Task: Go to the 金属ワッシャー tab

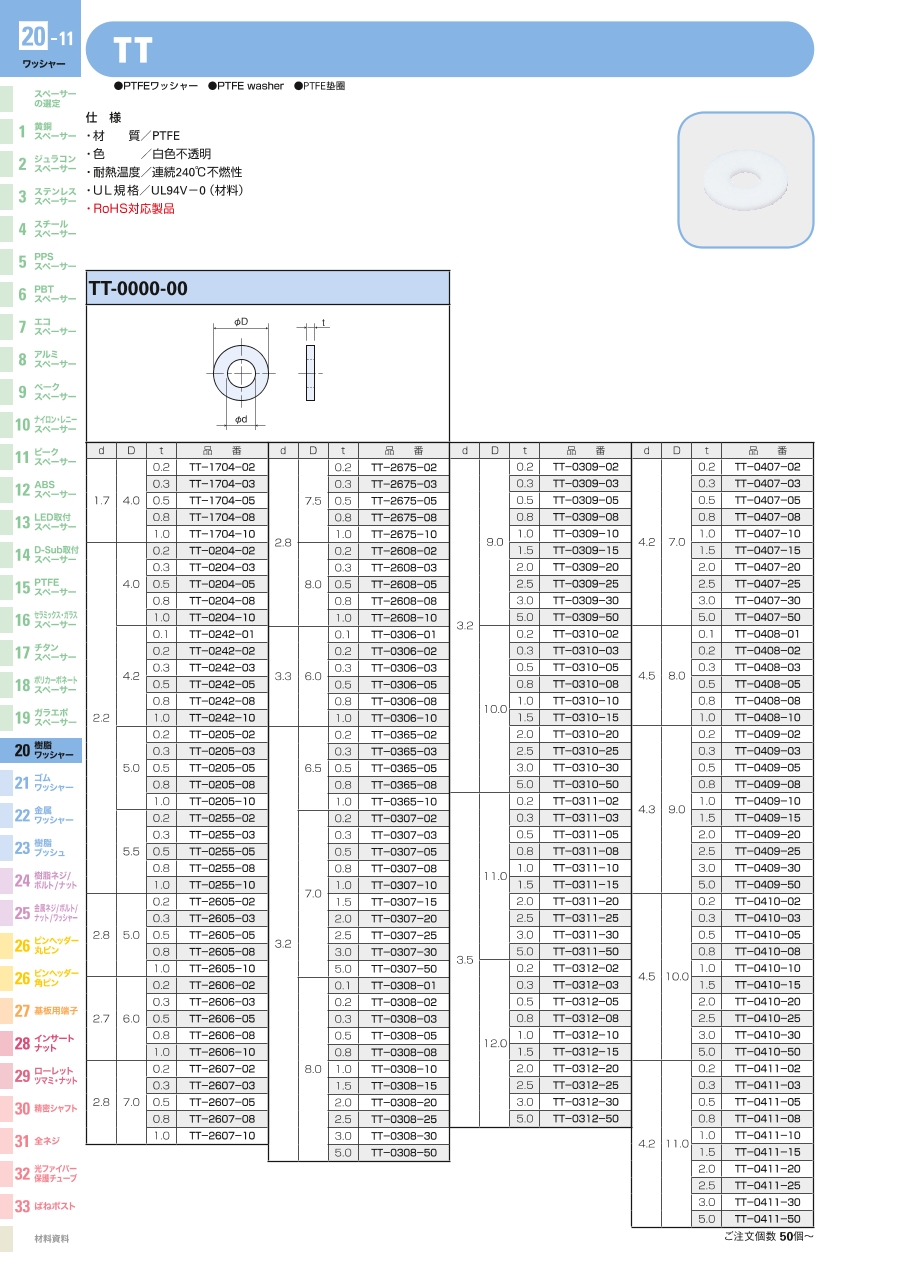Action: pos(45,815)
